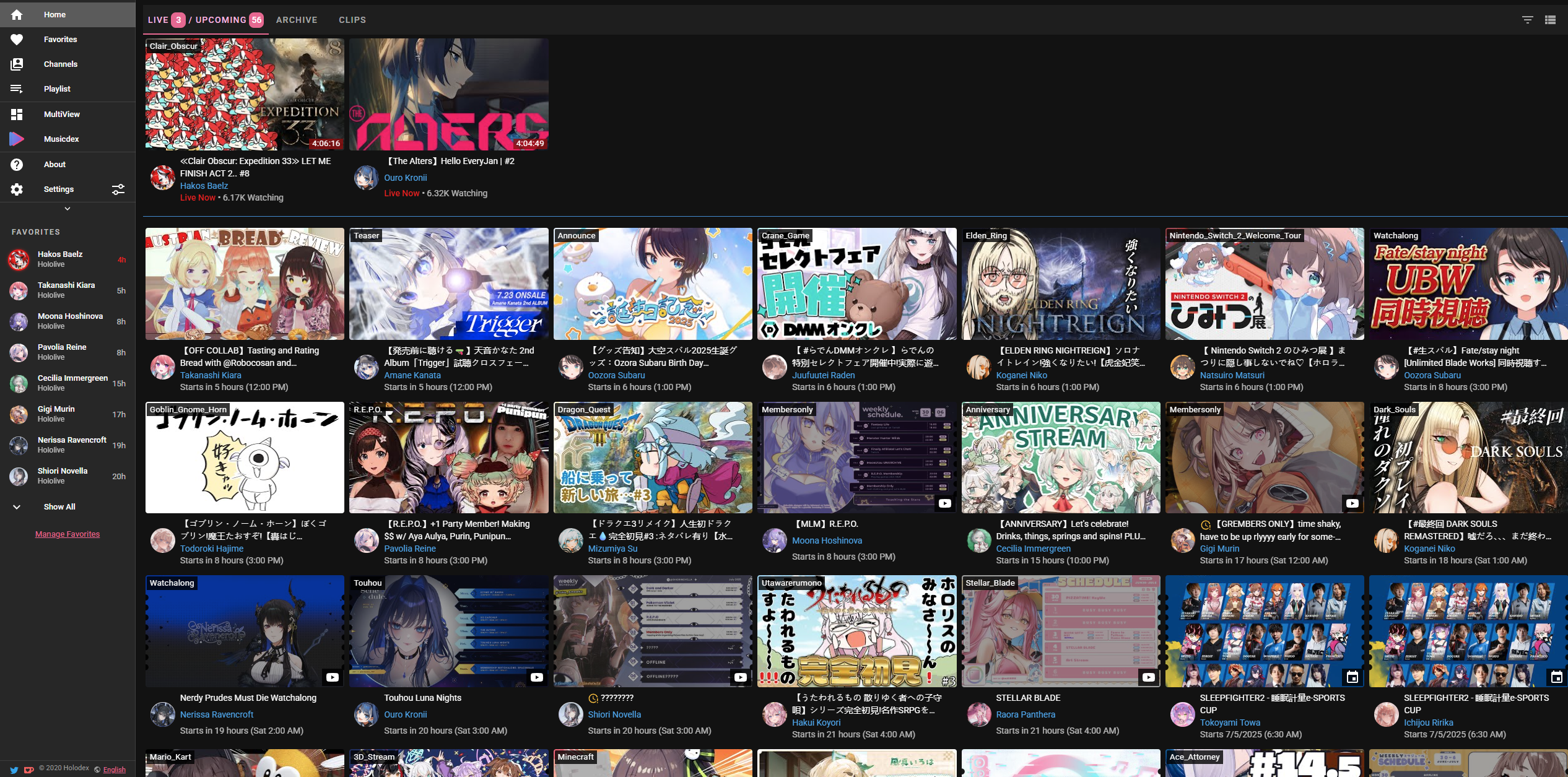Switch to the Archive tab
Image resolution: width=1568 pixels, height=777 pixels.
click(297, 20)
